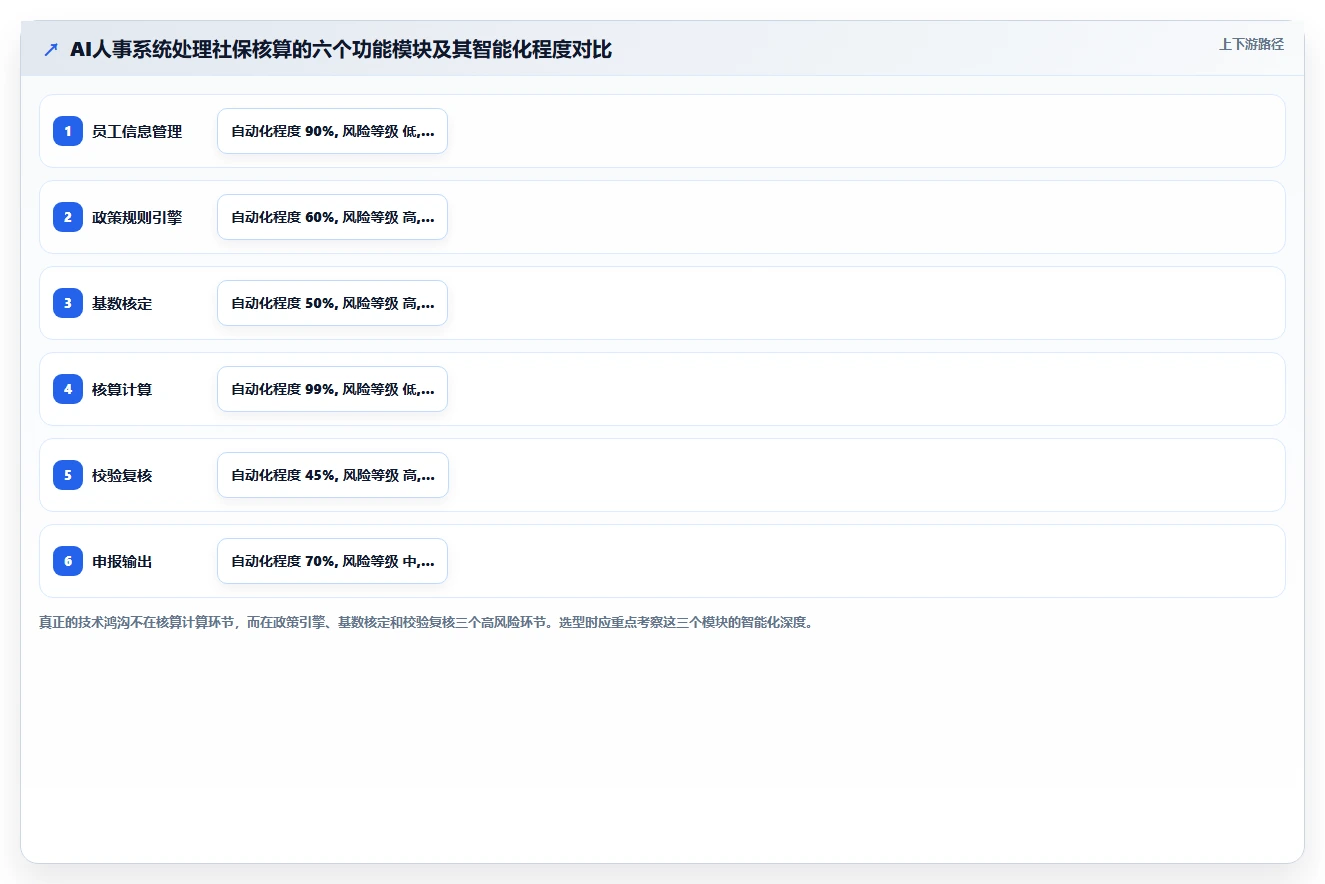Open the 上下游路径 label at top right
This screenshot has height=884, width=1325.
1251,44
